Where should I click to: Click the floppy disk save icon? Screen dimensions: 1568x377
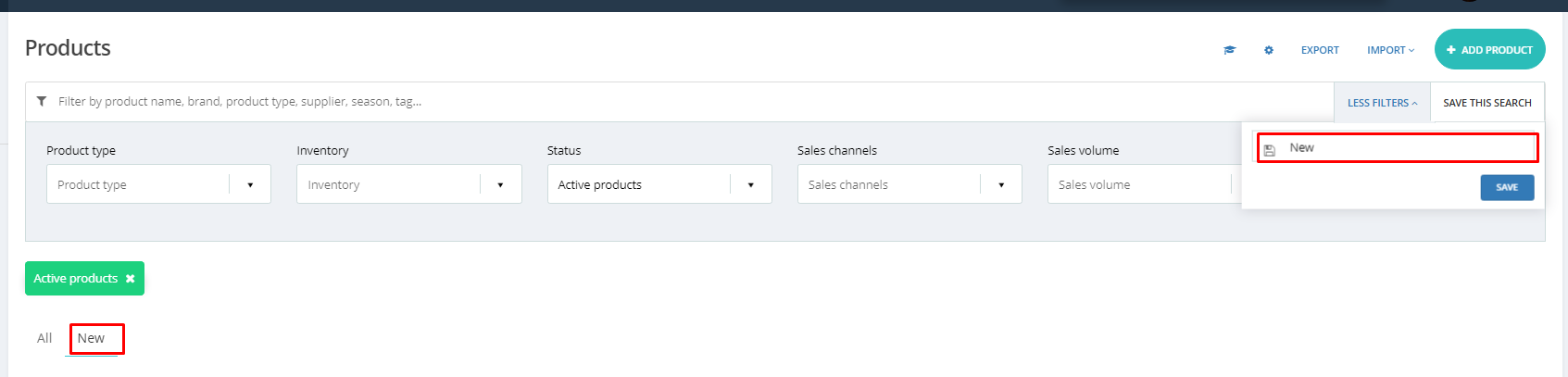pos(1270,149)
